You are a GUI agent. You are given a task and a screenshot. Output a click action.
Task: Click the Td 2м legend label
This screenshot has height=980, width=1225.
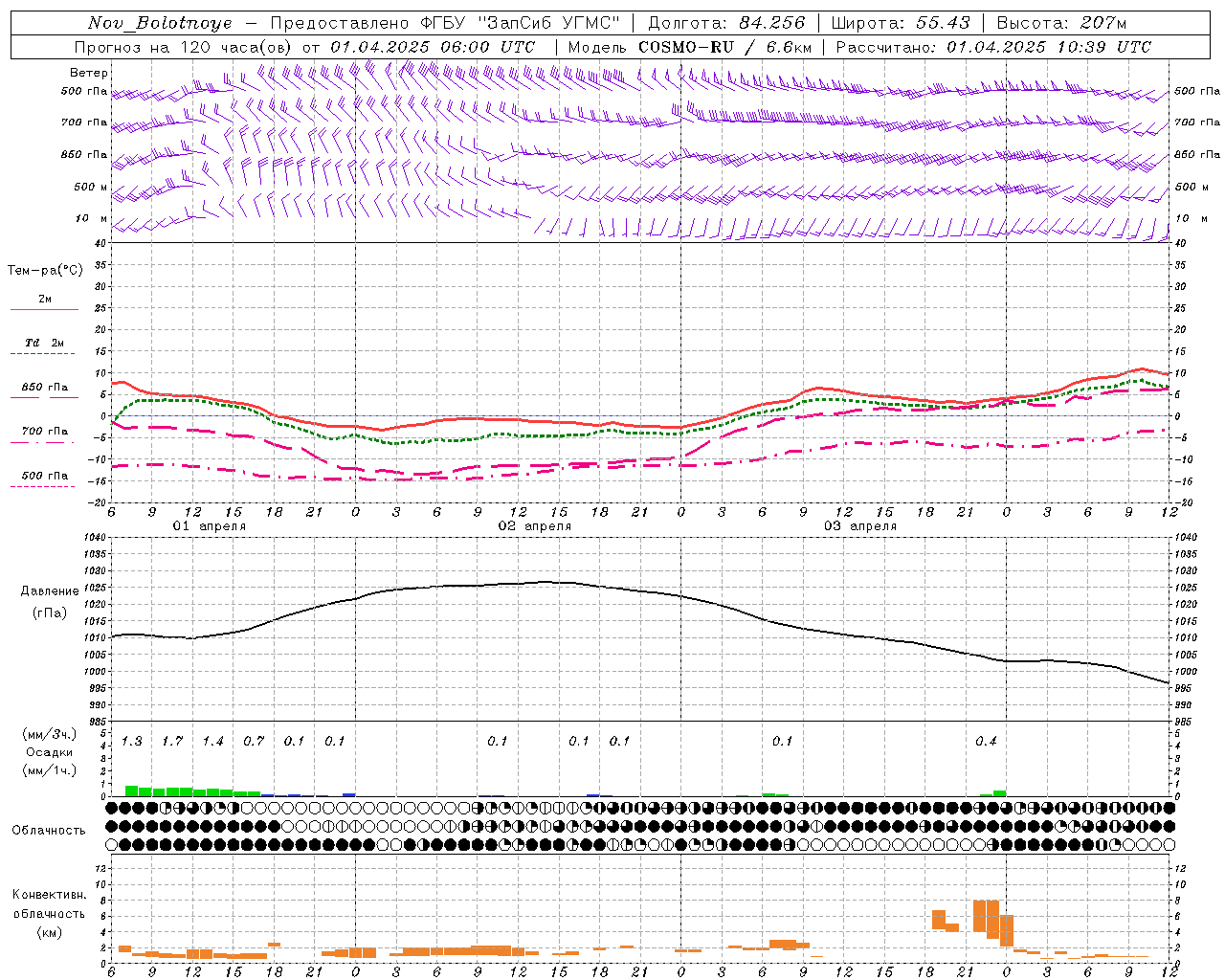point(44,343)
